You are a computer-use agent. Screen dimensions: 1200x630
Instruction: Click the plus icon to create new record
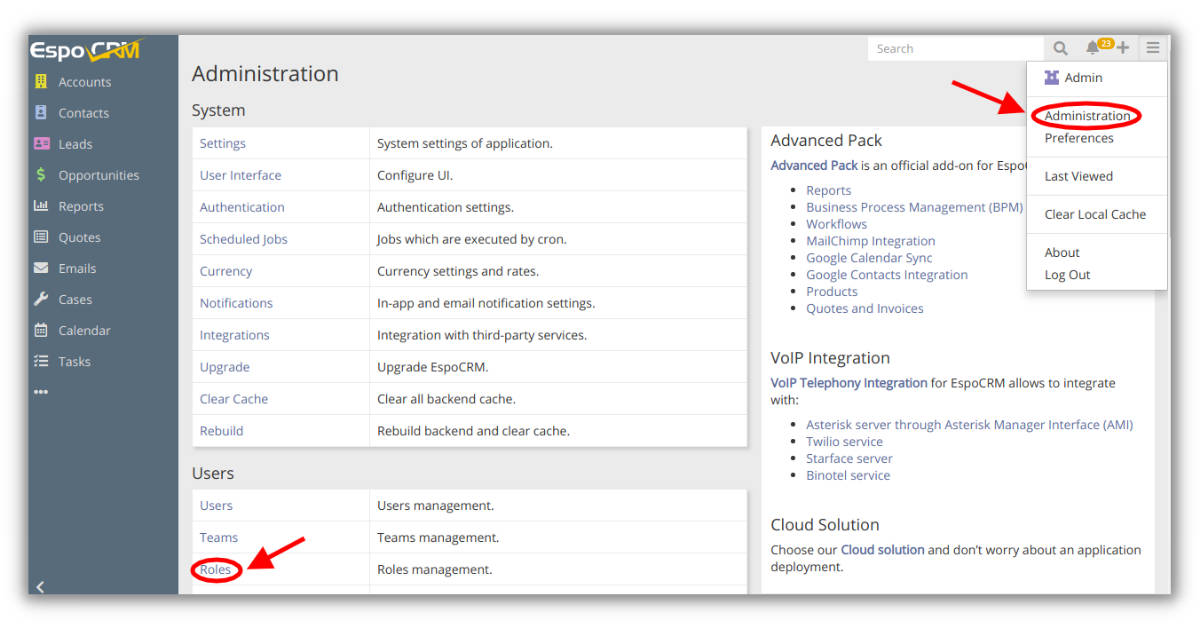[x=1122, y=47]
